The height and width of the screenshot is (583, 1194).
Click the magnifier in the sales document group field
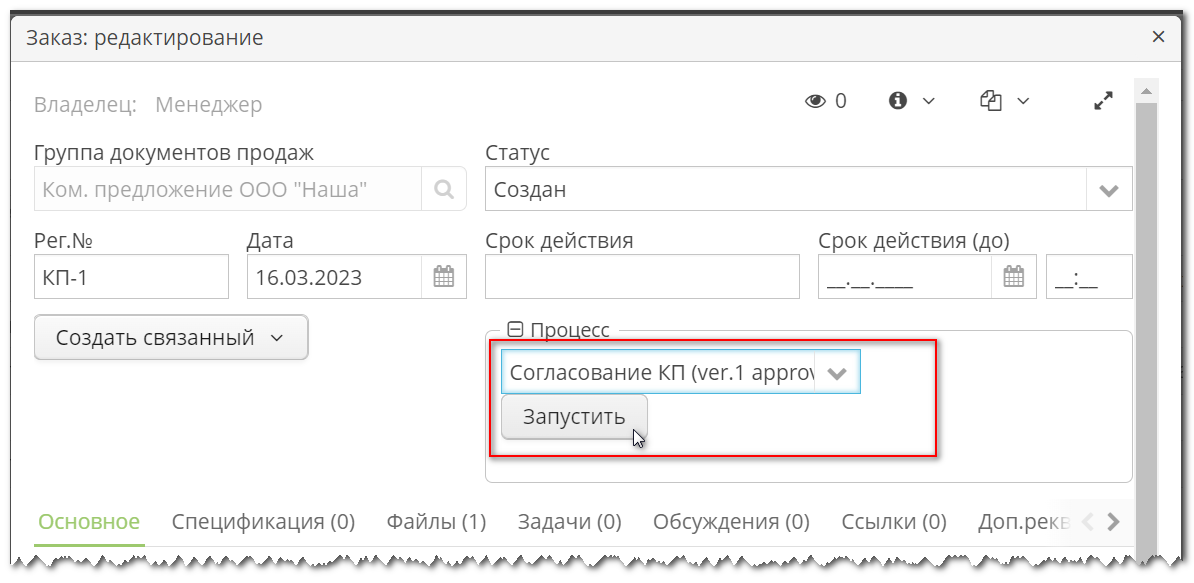pos(447,188)
